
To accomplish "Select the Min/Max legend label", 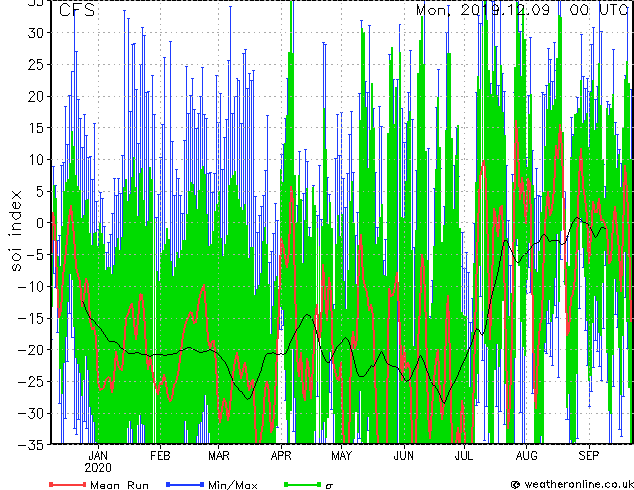I will click(231, 485).
